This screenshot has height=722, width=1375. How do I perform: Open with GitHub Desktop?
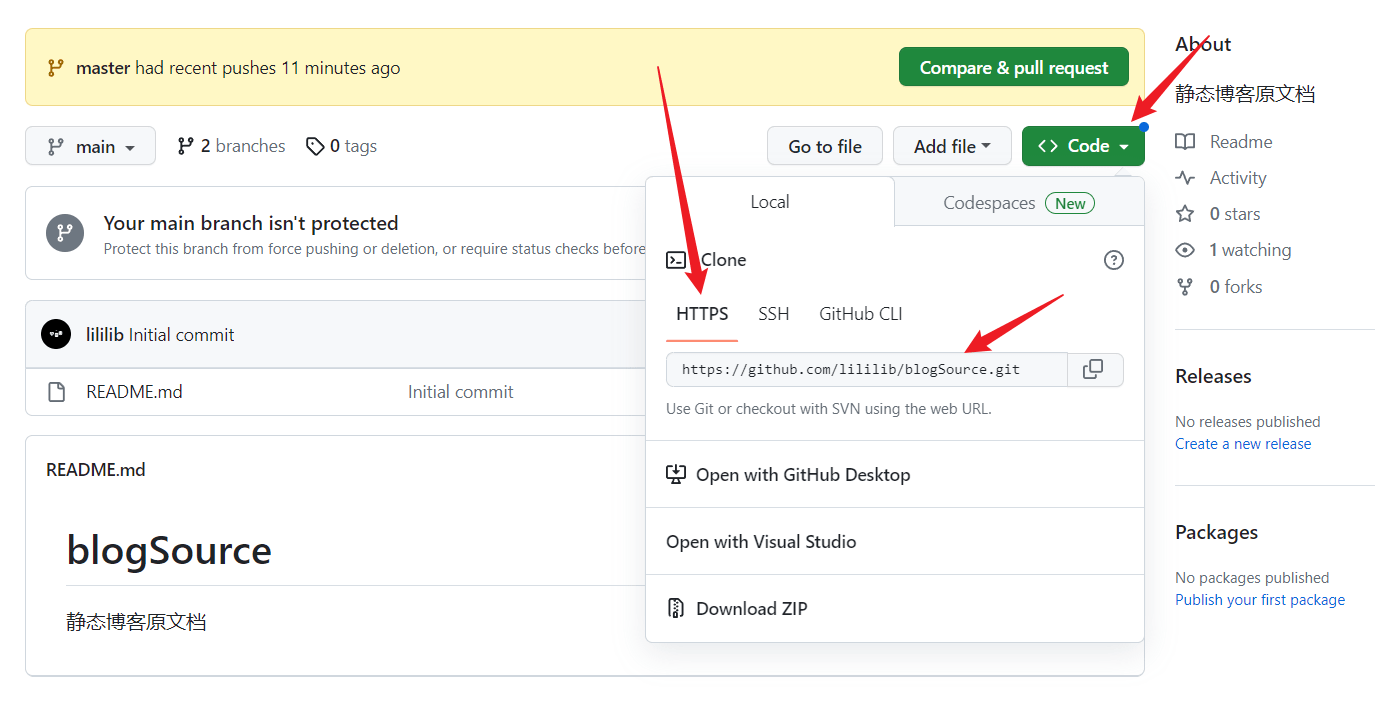click(802, 475)
